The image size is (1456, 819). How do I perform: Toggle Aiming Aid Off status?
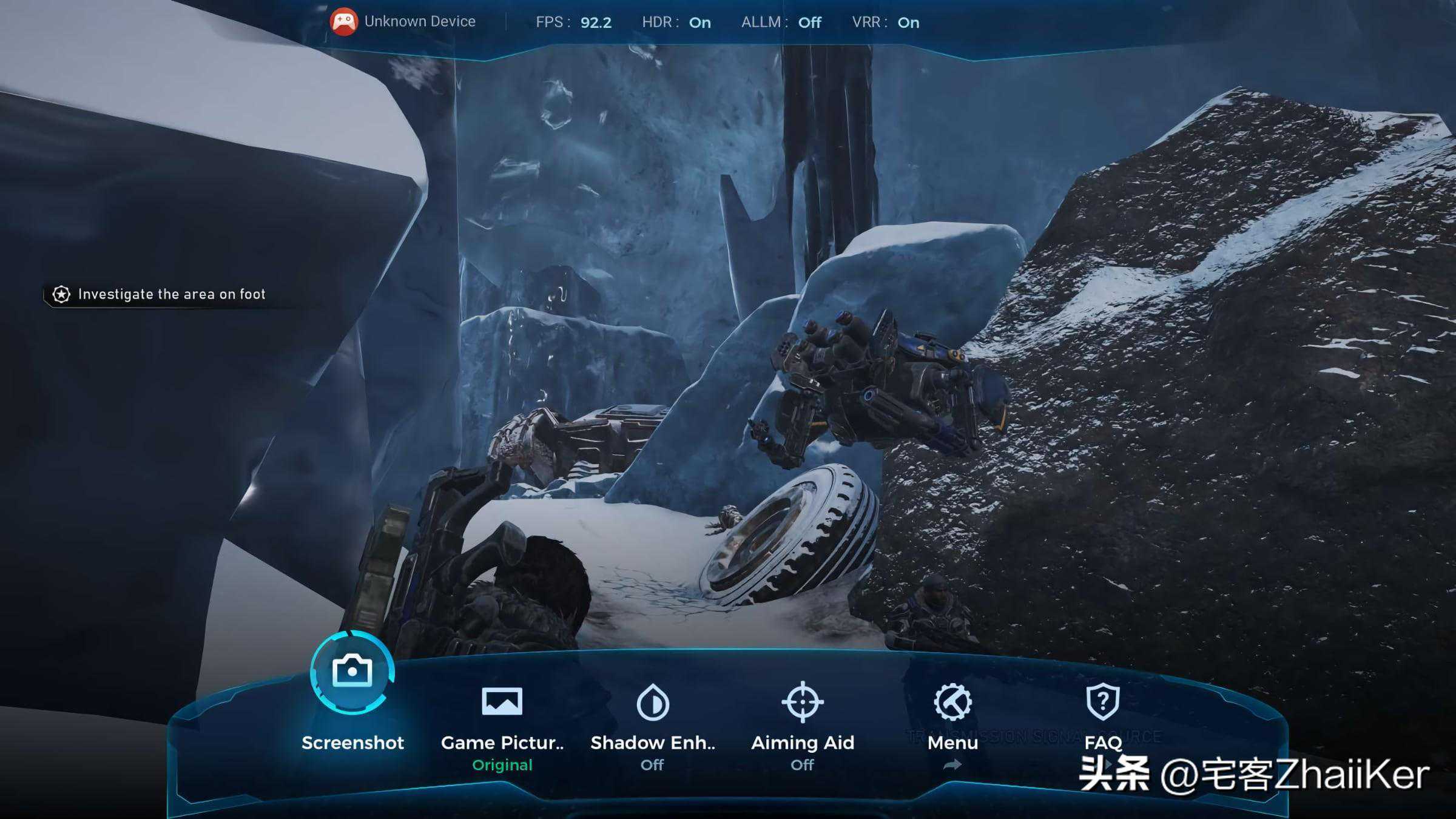click(802, 765)
